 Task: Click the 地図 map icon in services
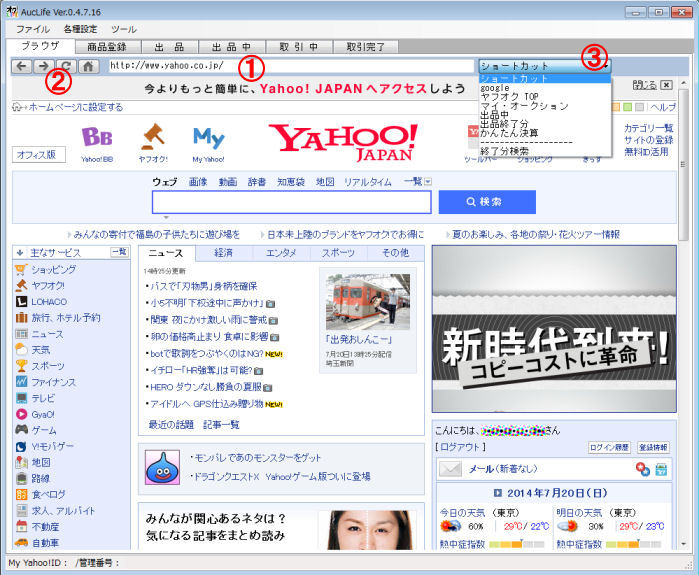tap(21, 462)
